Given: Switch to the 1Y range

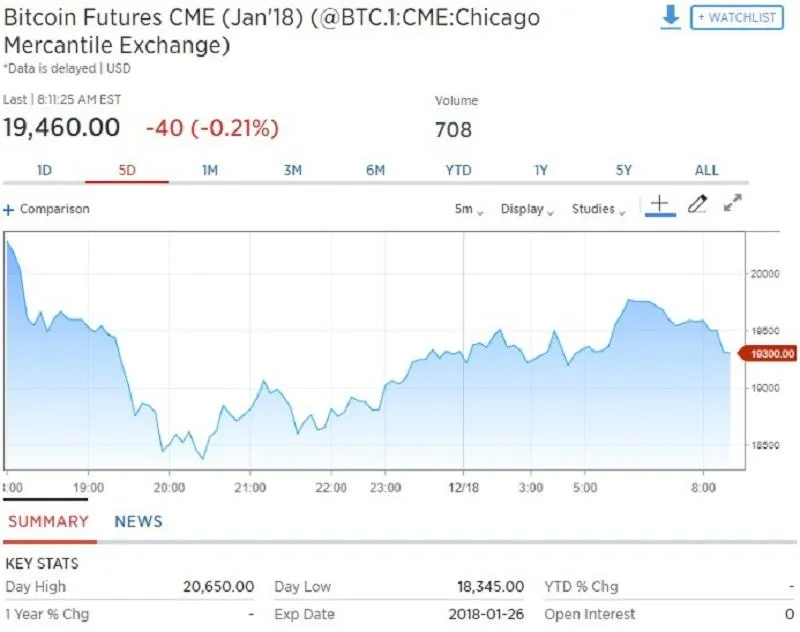Looking at the screenshot, I should click(x=541, y=170).
